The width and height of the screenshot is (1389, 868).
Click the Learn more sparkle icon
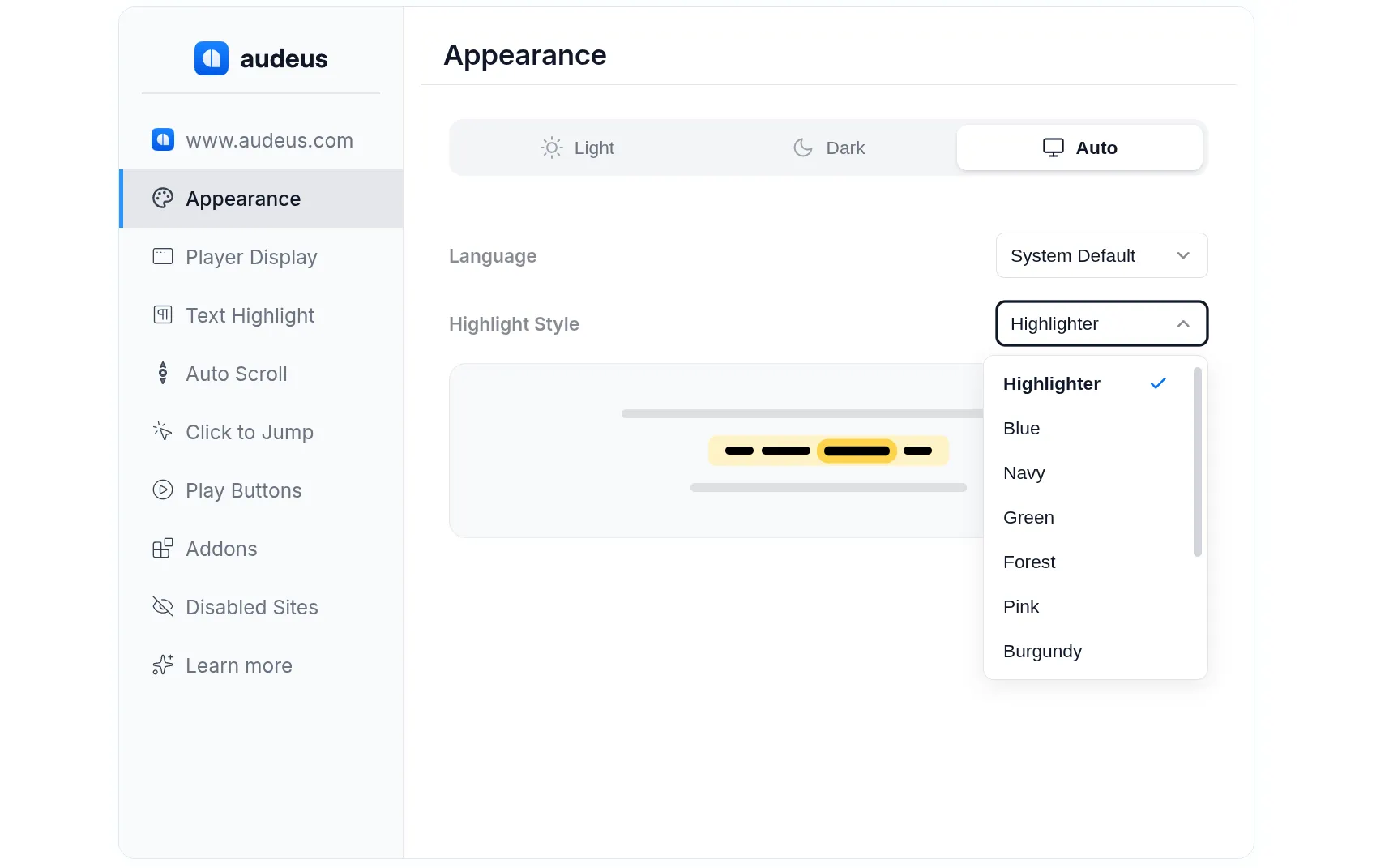[x=163, y=665]
